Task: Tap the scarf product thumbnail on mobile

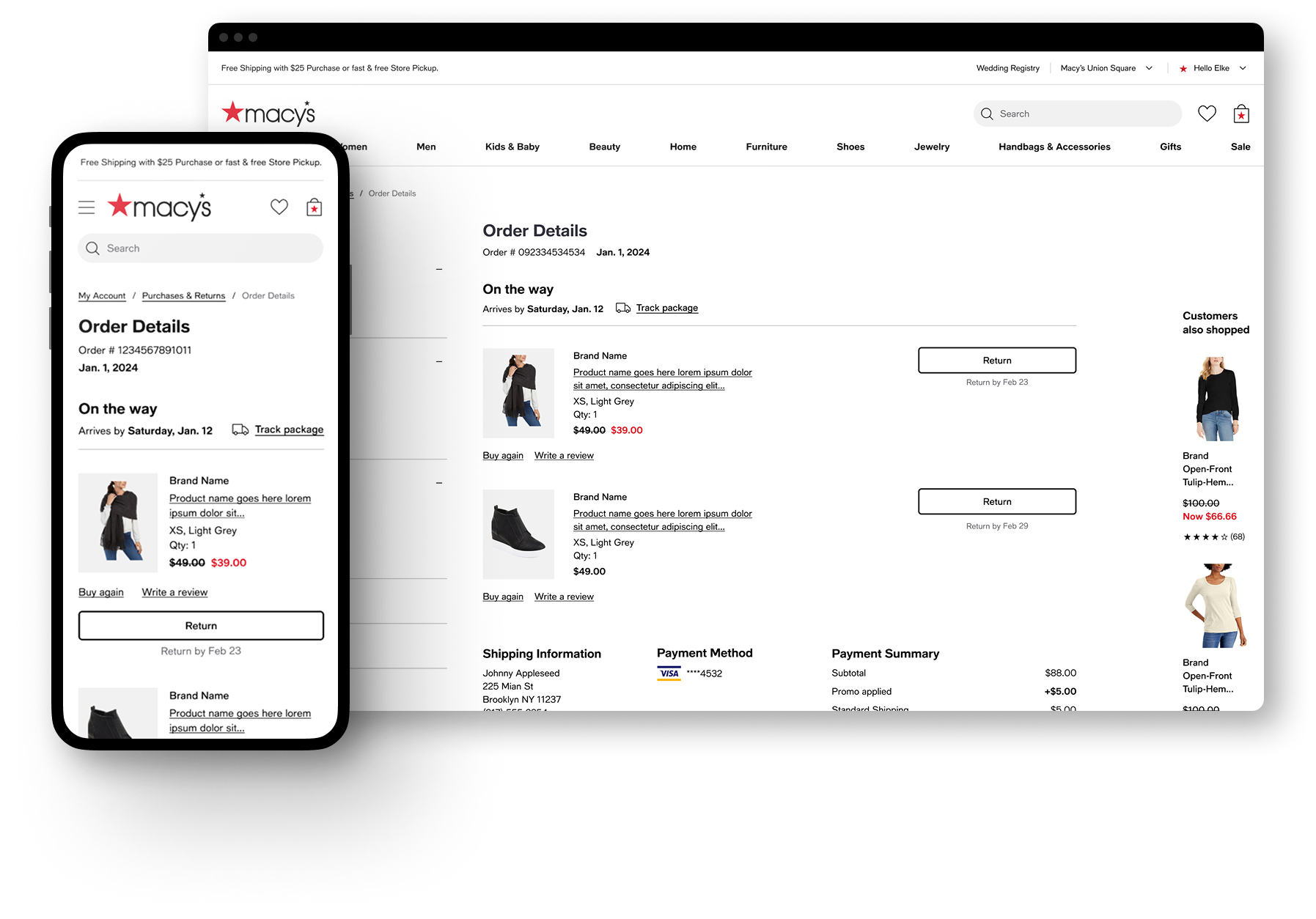Action: [x=118, y=523]
